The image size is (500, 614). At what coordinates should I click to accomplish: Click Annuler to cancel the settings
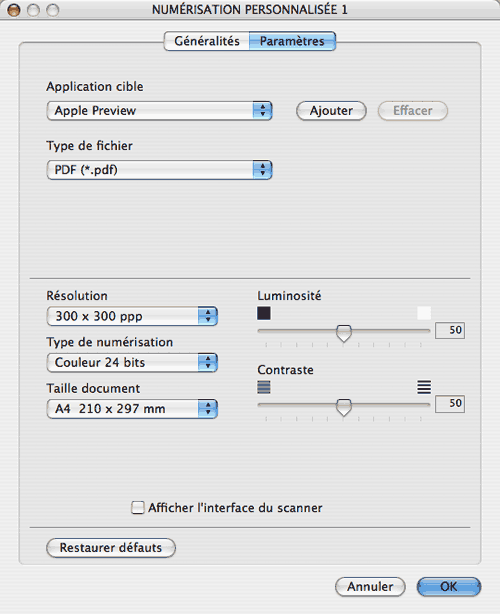point(370,587)
